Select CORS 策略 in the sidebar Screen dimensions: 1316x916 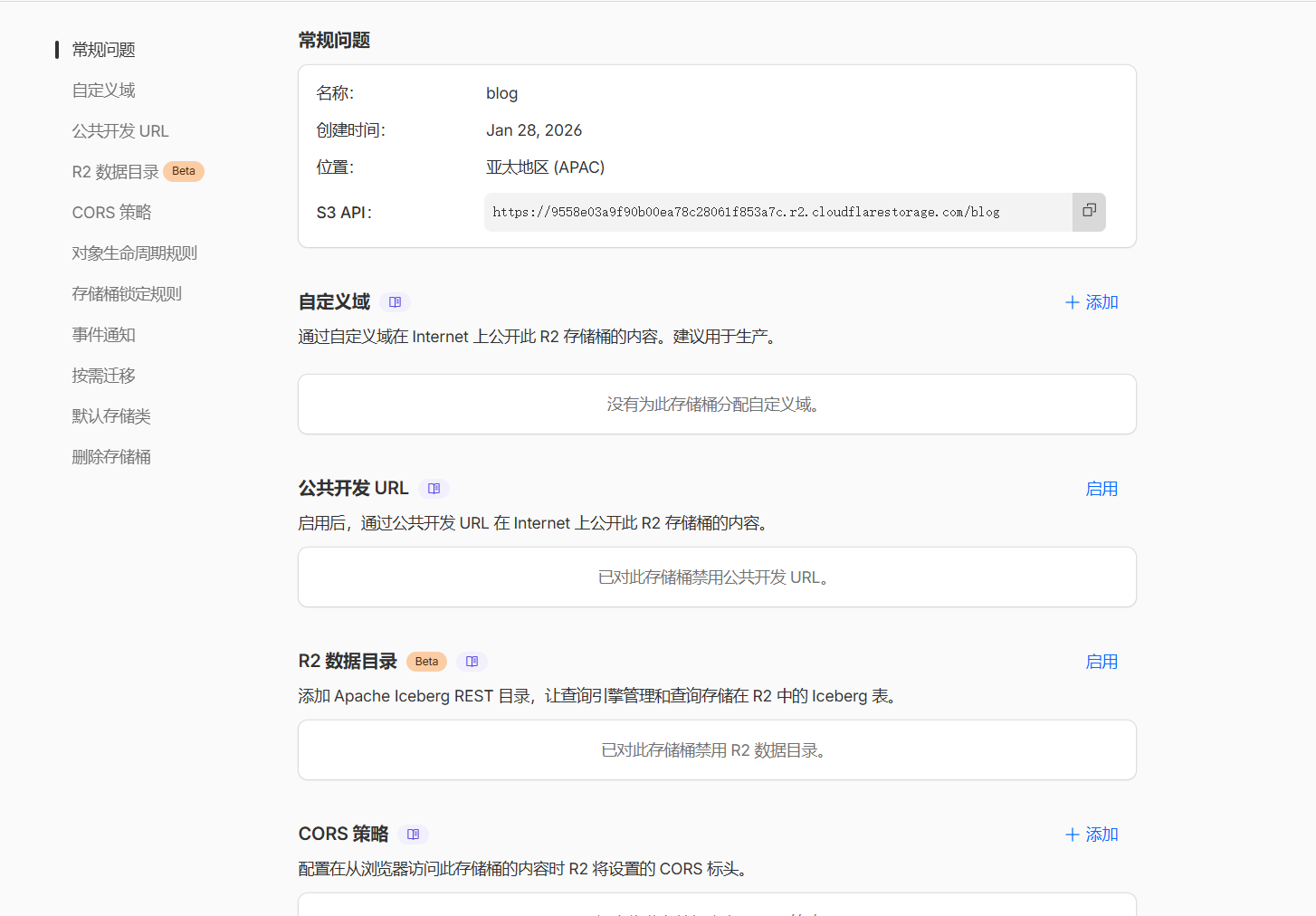point(111,212)
